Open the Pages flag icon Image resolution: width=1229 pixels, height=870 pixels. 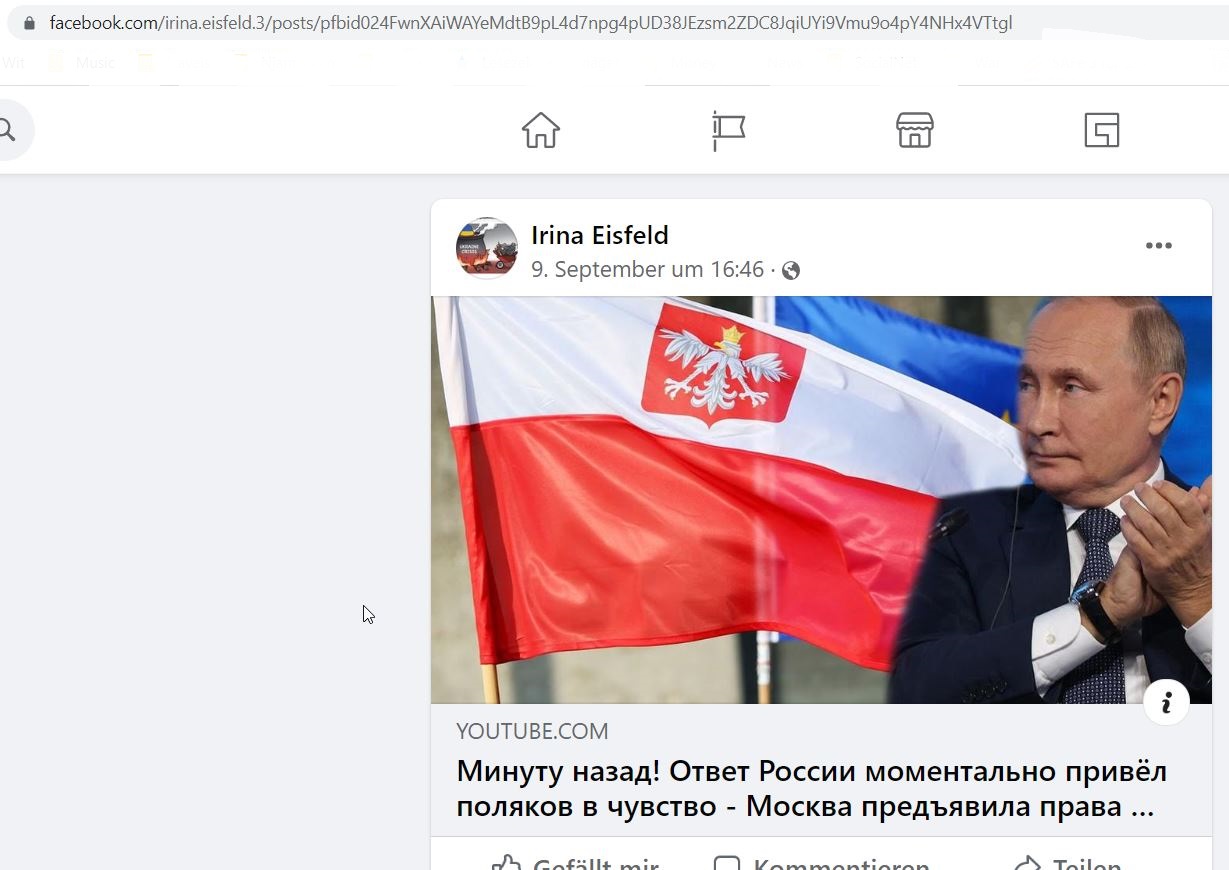tap(728, 130)
